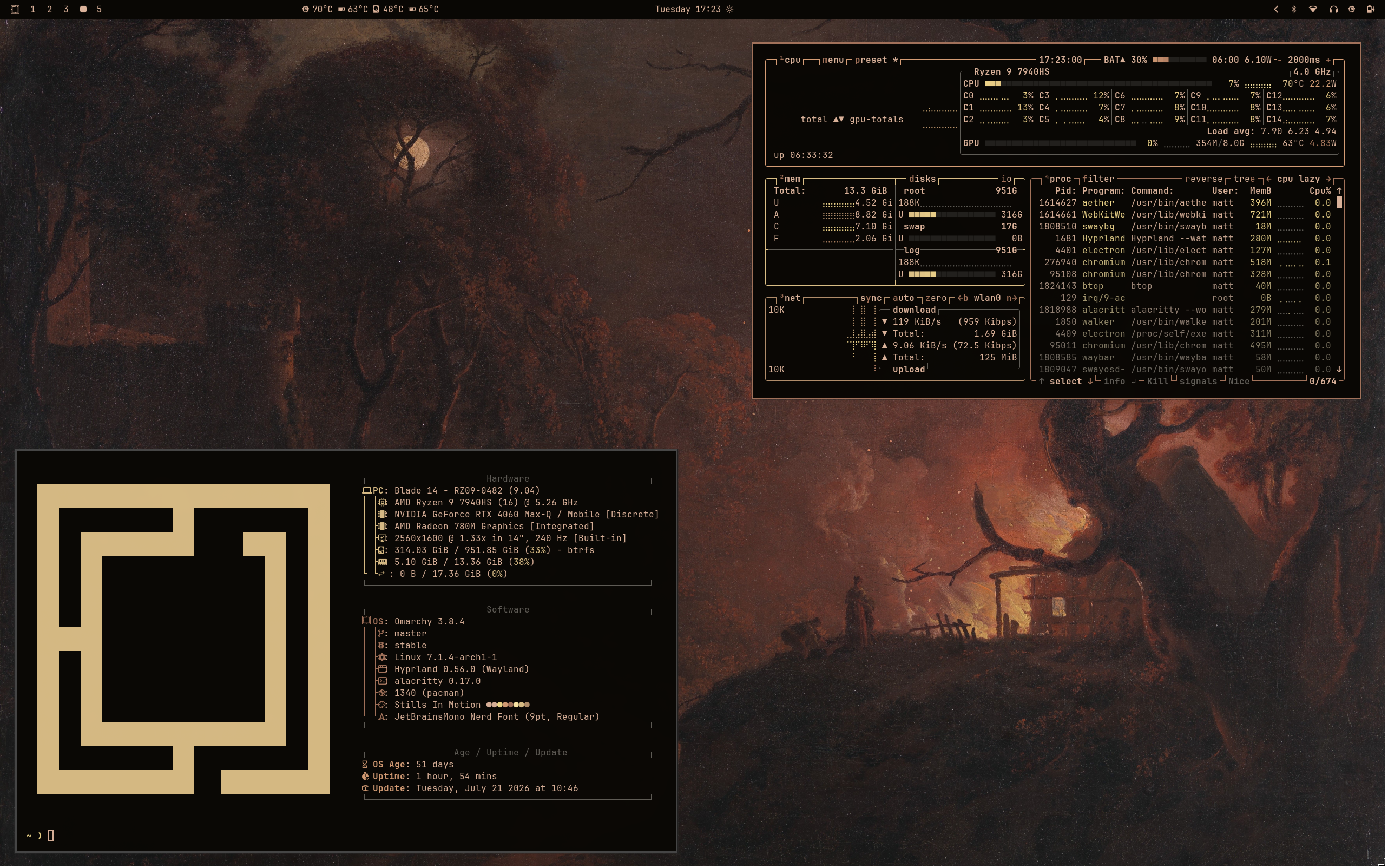Click the CPU chip icon in top bar
The width and height of the screenshot is (1388, 868).
1352,9
